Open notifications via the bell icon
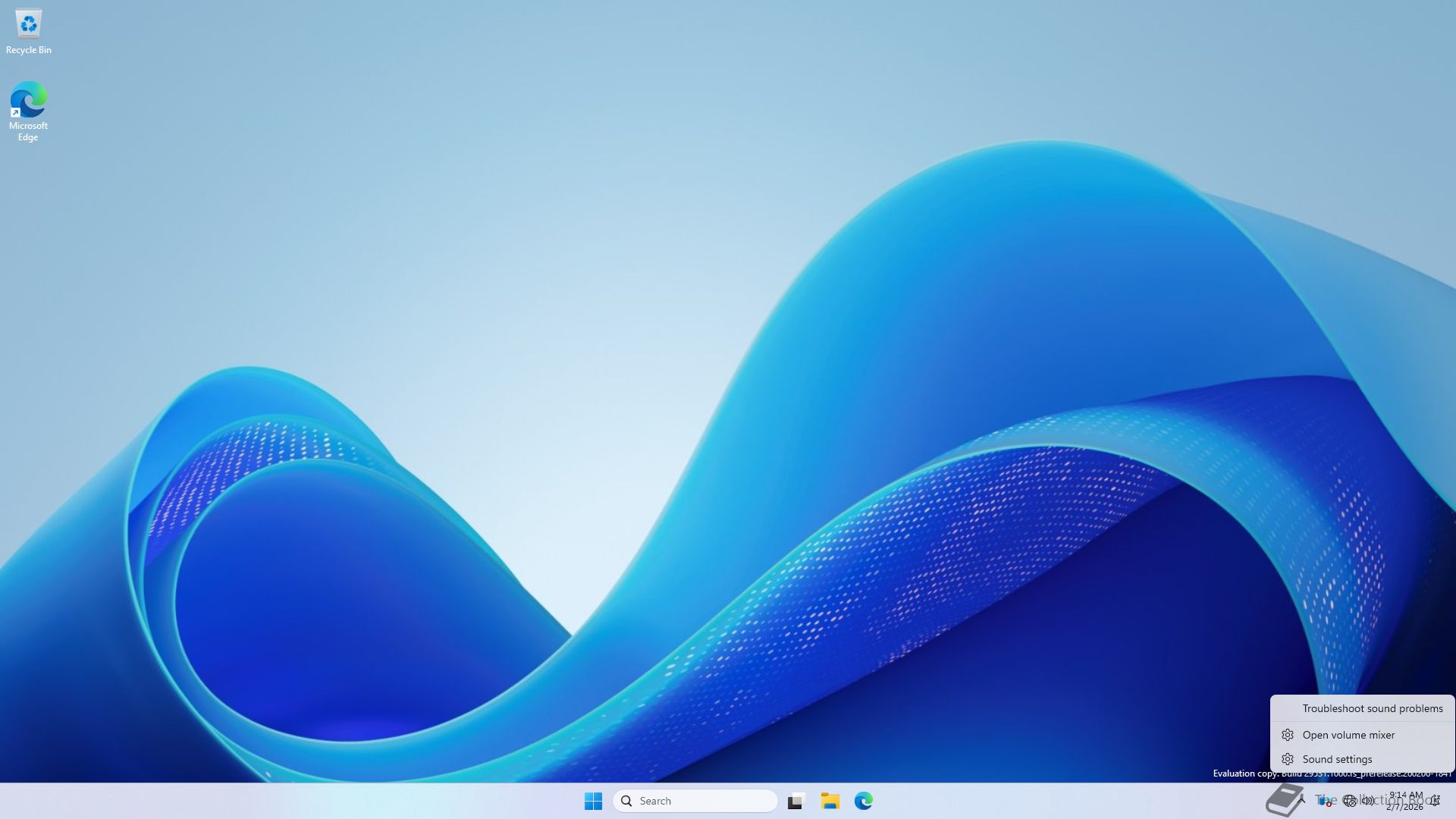Image resolution: width=1456 pixels, height=819 pixels. coord(1436,801)
